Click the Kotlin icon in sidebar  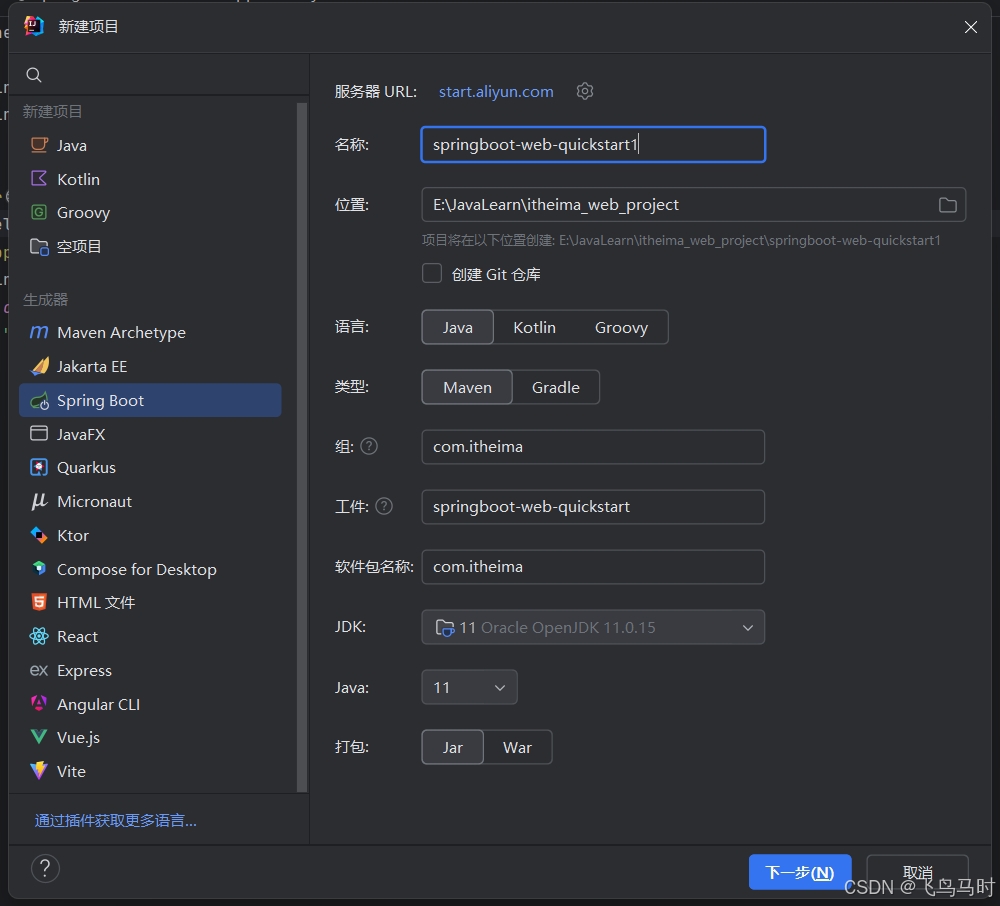click(x=39, y=179)
